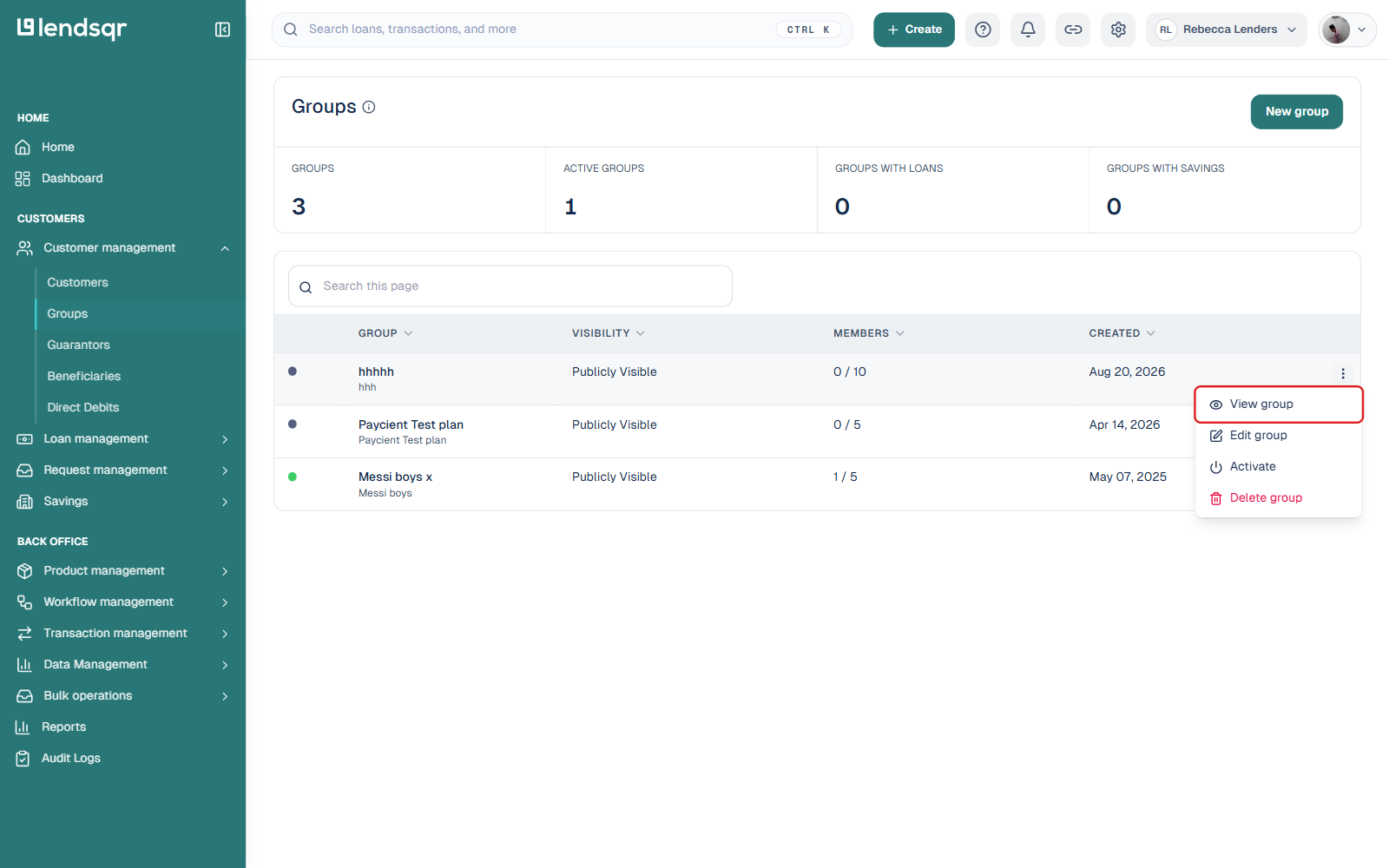Click the Bulk operations icon
The width and height of the screenshot is (1389, 868).
coord(24,696)
